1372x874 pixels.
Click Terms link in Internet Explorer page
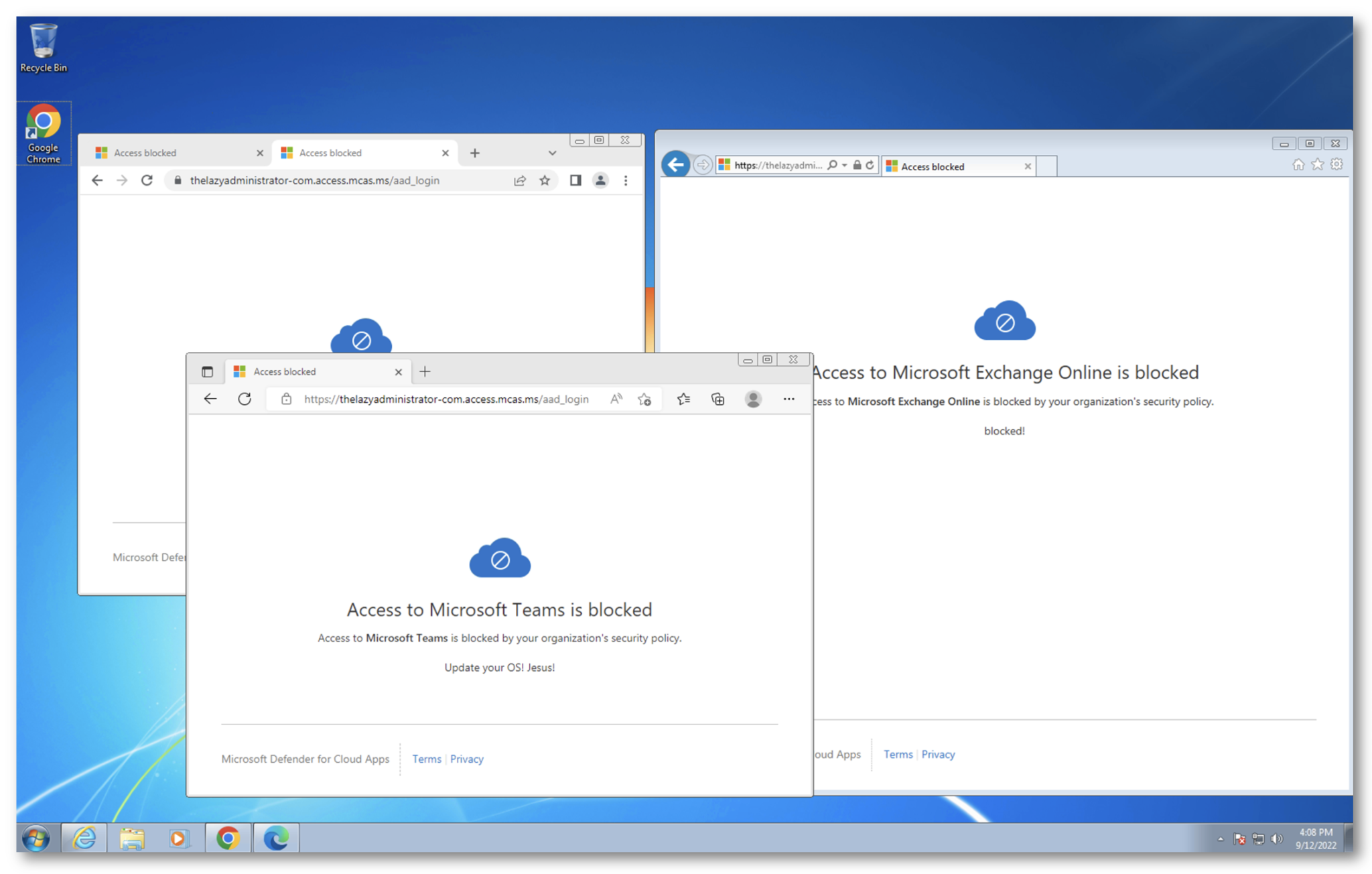tap(898, 754)
